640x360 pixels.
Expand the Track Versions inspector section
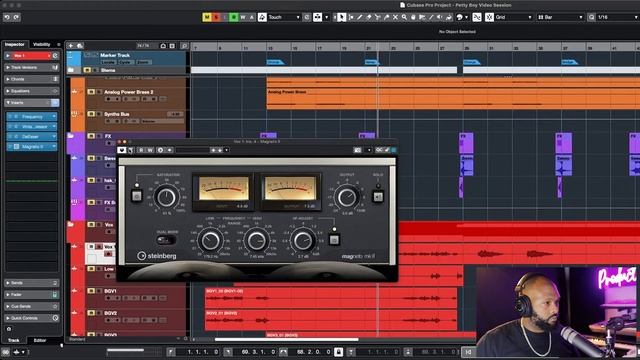point(32,67)
